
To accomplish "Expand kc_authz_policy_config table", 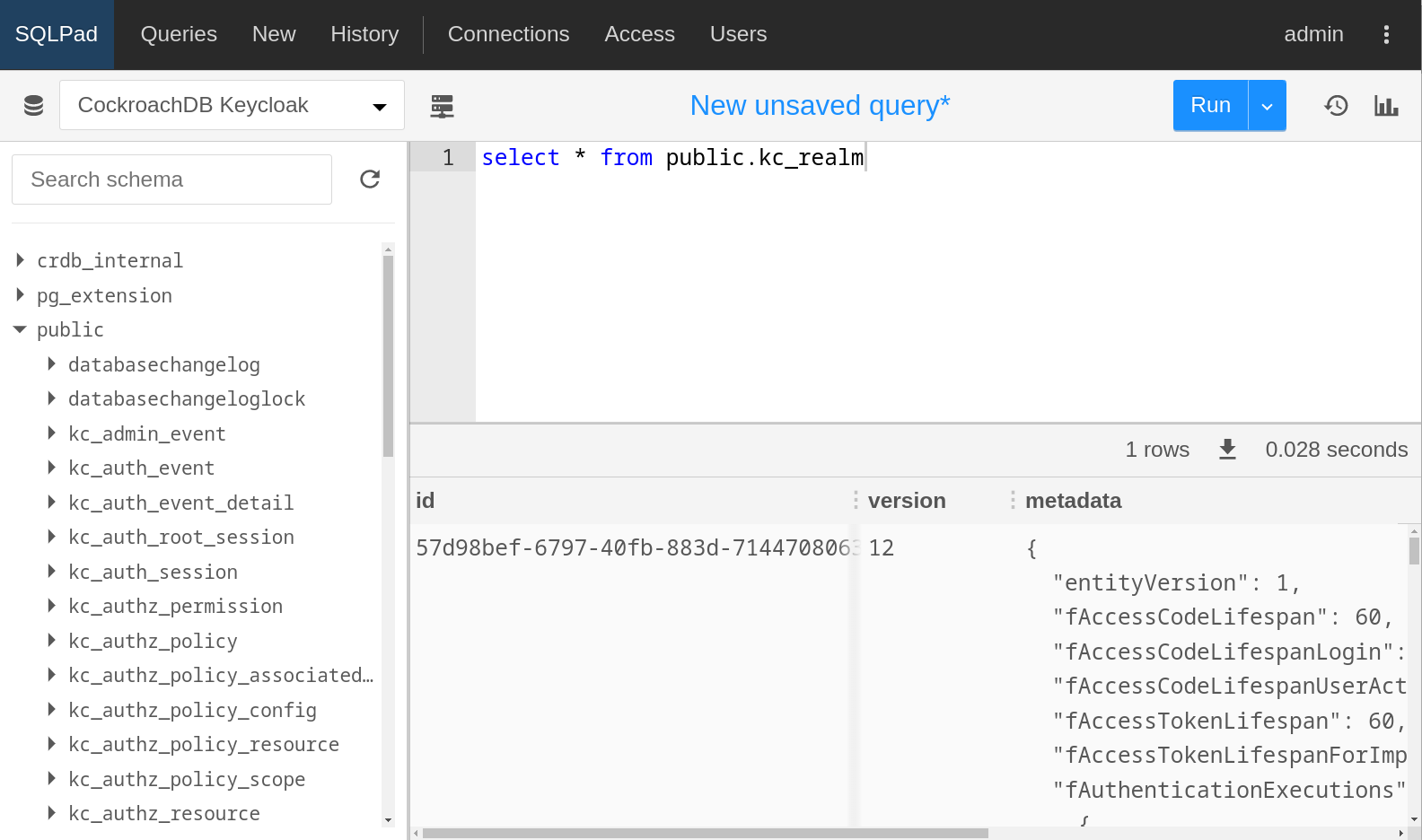I will pos(51,709).
